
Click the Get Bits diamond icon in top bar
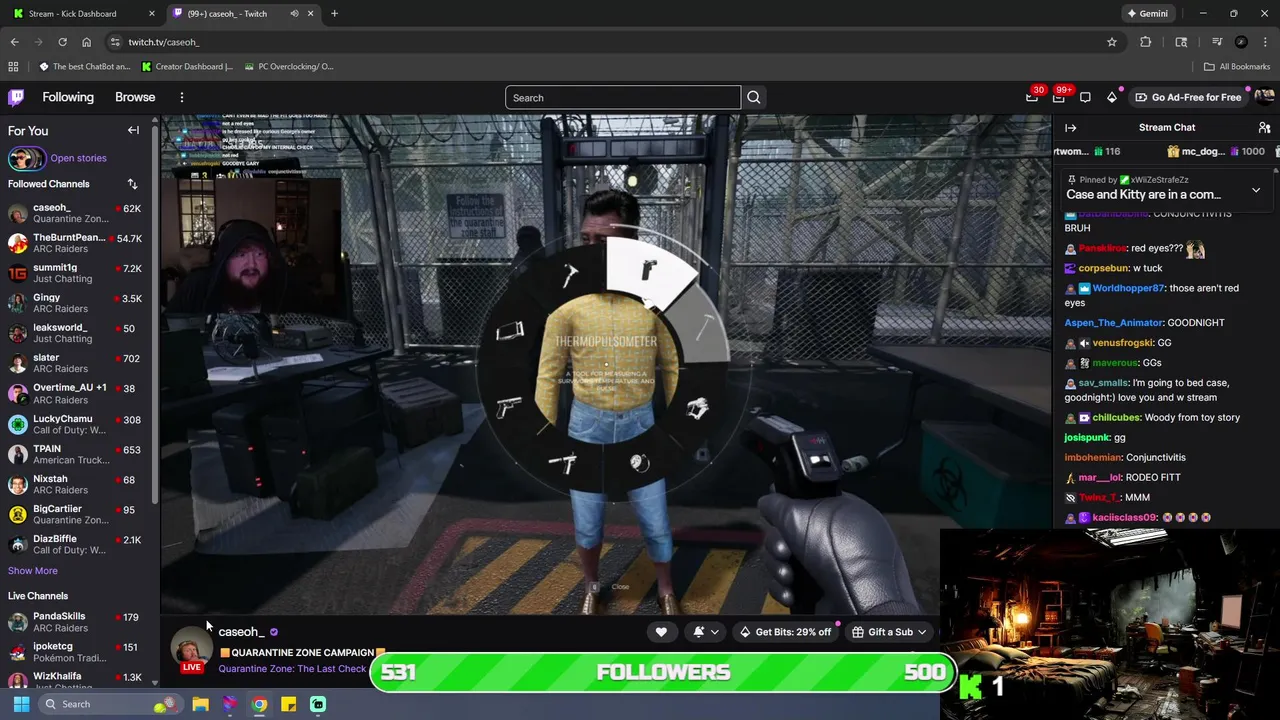(1112, 97)
